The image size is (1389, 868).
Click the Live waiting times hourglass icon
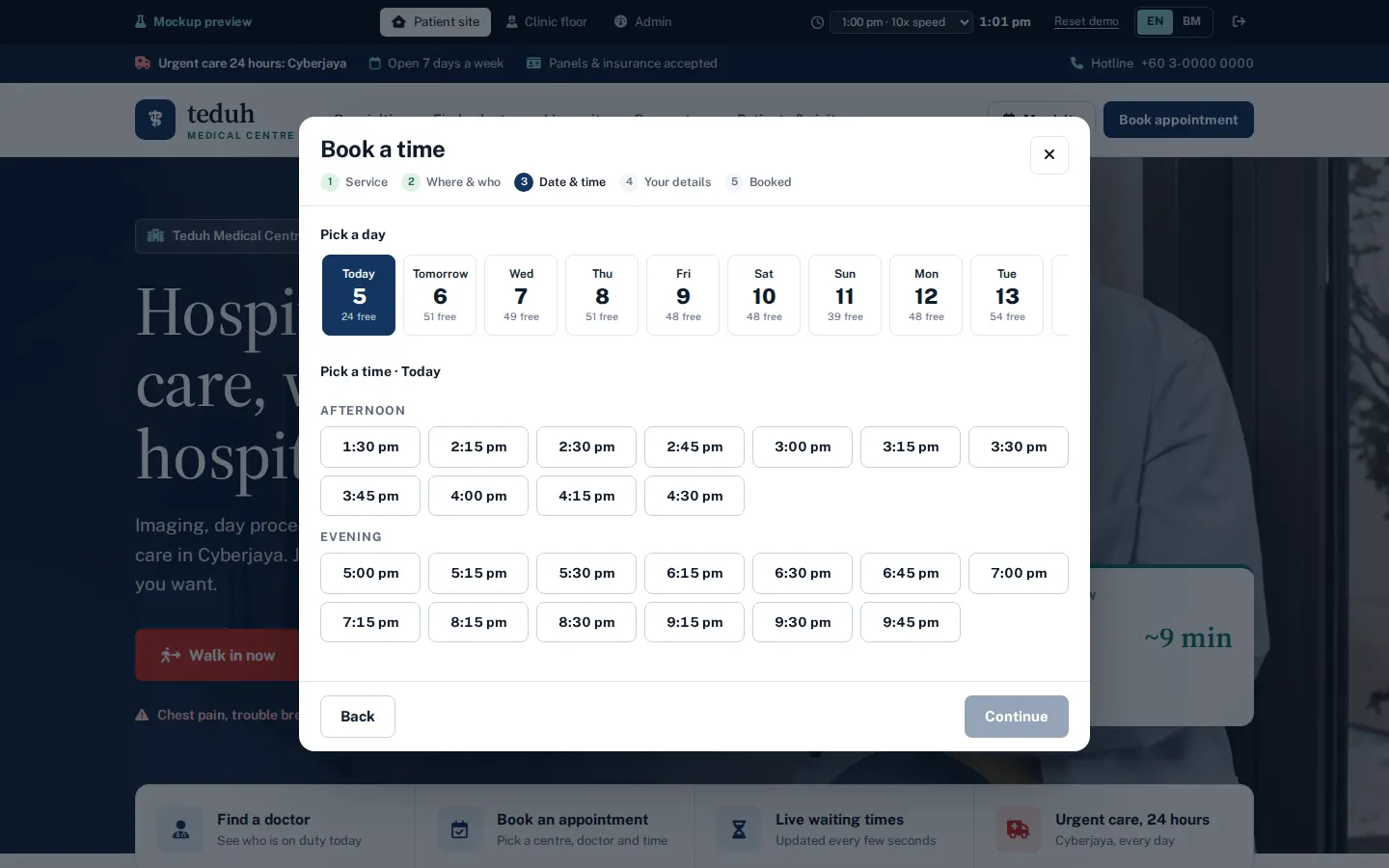point(739,829)
